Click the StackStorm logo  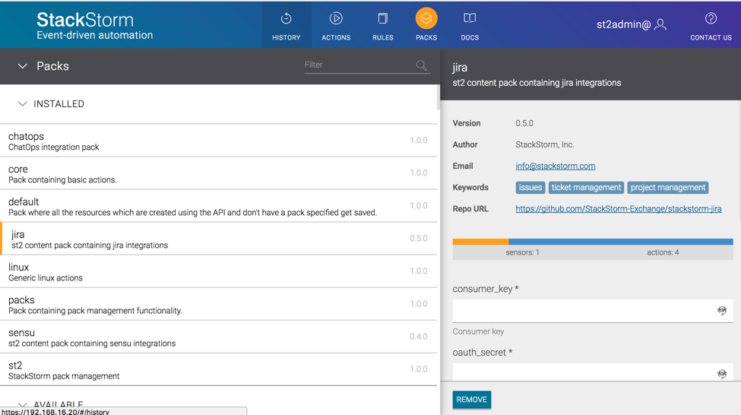tap(95, 26)
